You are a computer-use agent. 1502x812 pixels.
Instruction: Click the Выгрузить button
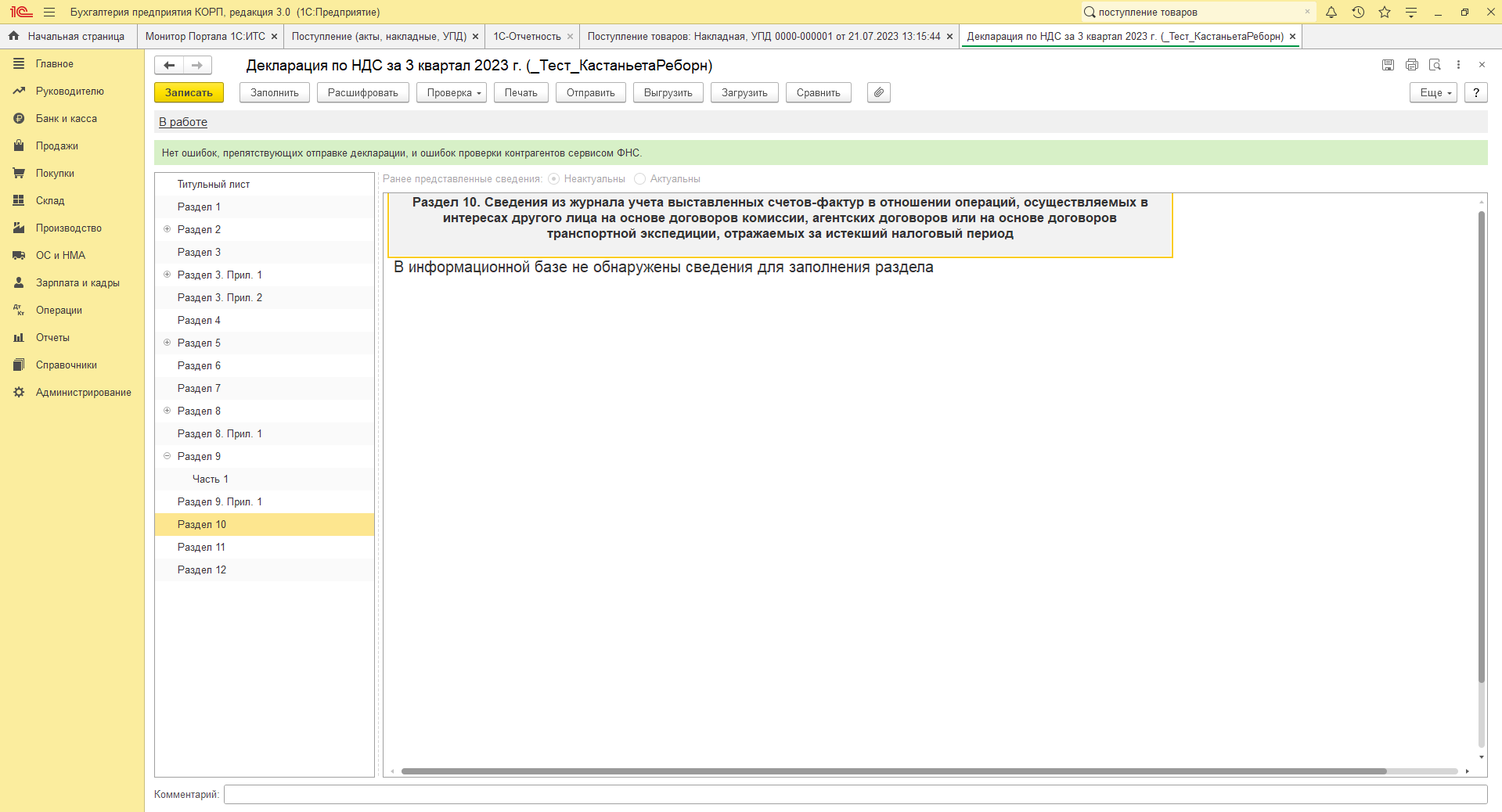(668, 92)
